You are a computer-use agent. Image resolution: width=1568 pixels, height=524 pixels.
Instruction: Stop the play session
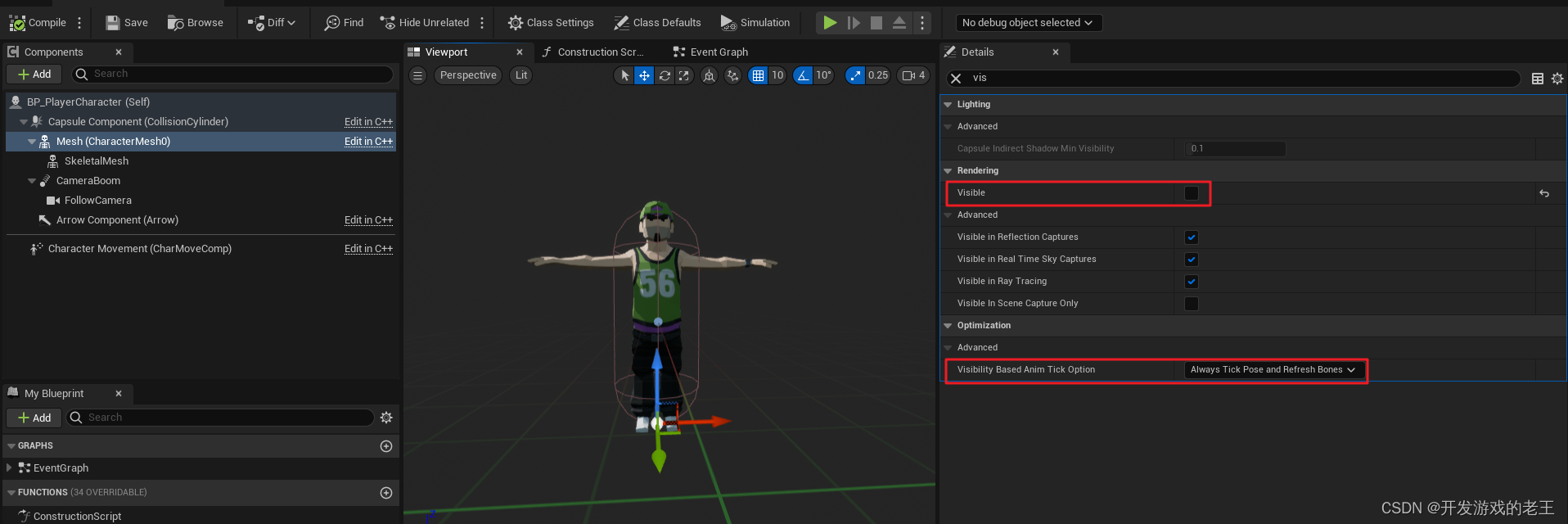click(876, 23)
